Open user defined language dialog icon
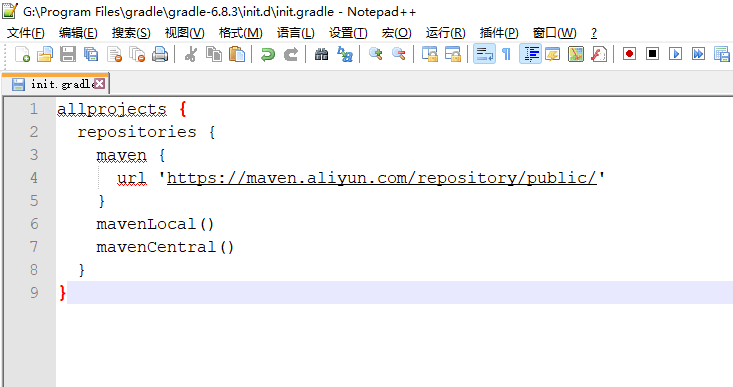This screenshot has width=733, height=387. [x=553, y=54]
